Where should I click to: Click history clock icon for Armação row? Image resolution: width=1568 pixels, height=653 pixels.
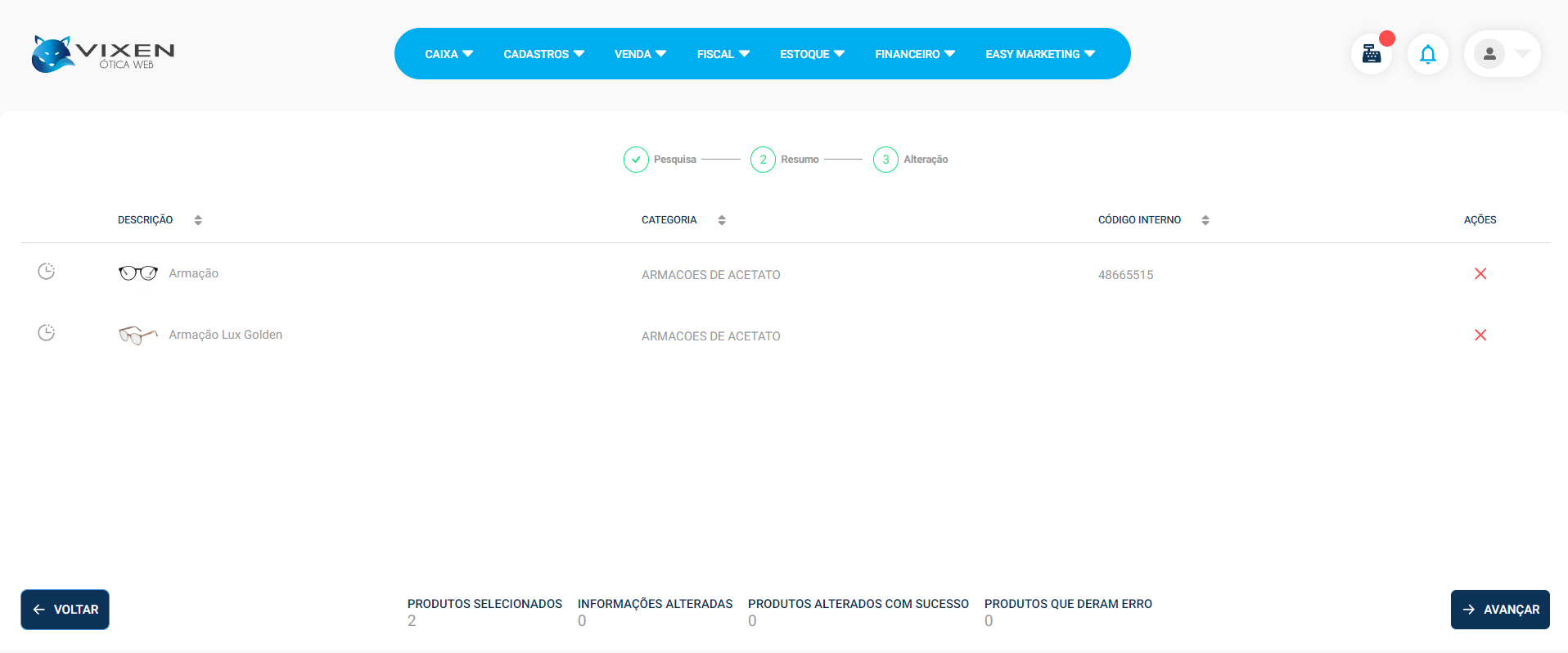pyautogui.click(x=47, y=272)
